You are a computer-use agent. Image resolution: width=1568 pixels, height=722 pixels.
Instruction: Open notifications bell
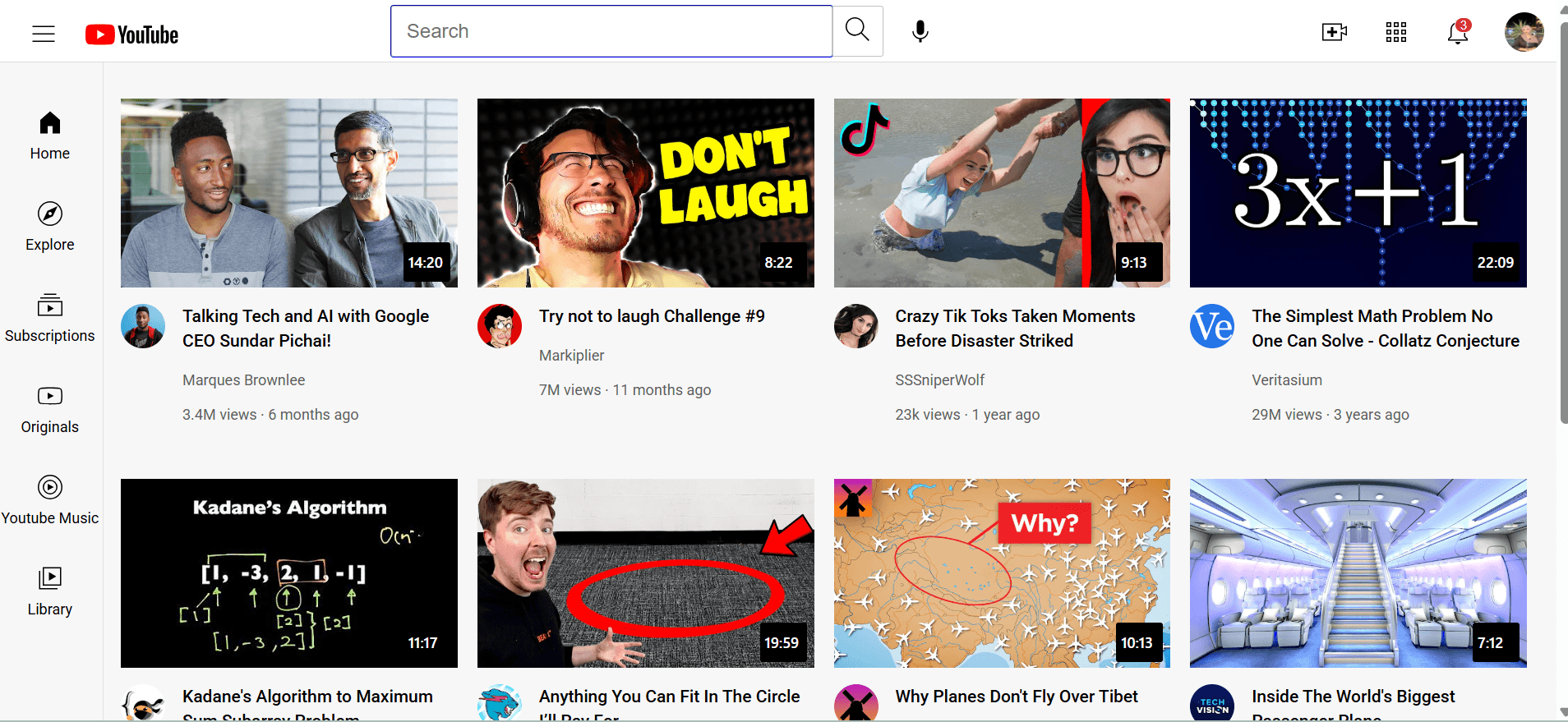click(x=1458, y=32)
